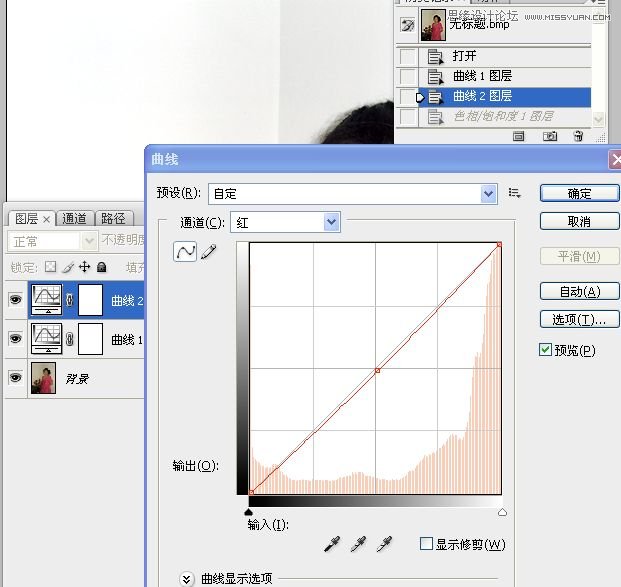The height and width of the screenshot is (587, 621).
Task: Close the 曲线 dialog
Action: [x=615, y=160]
